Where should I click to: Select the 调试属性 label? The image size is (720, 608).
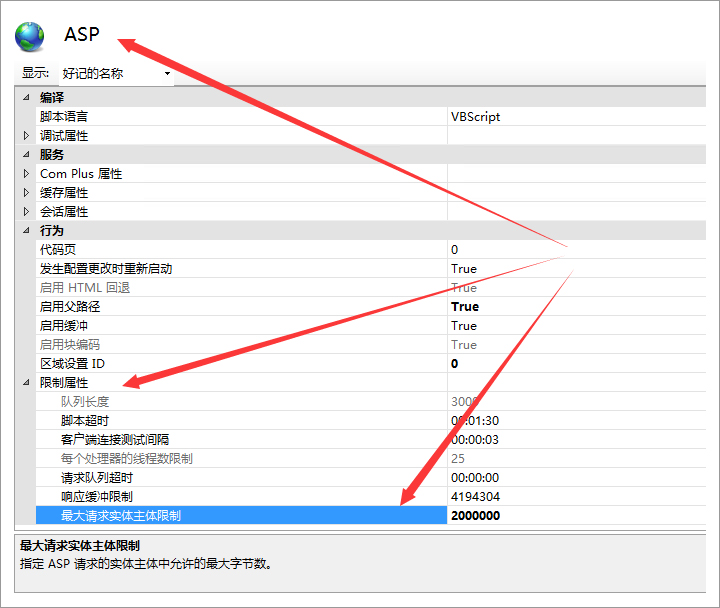[64, 135]
